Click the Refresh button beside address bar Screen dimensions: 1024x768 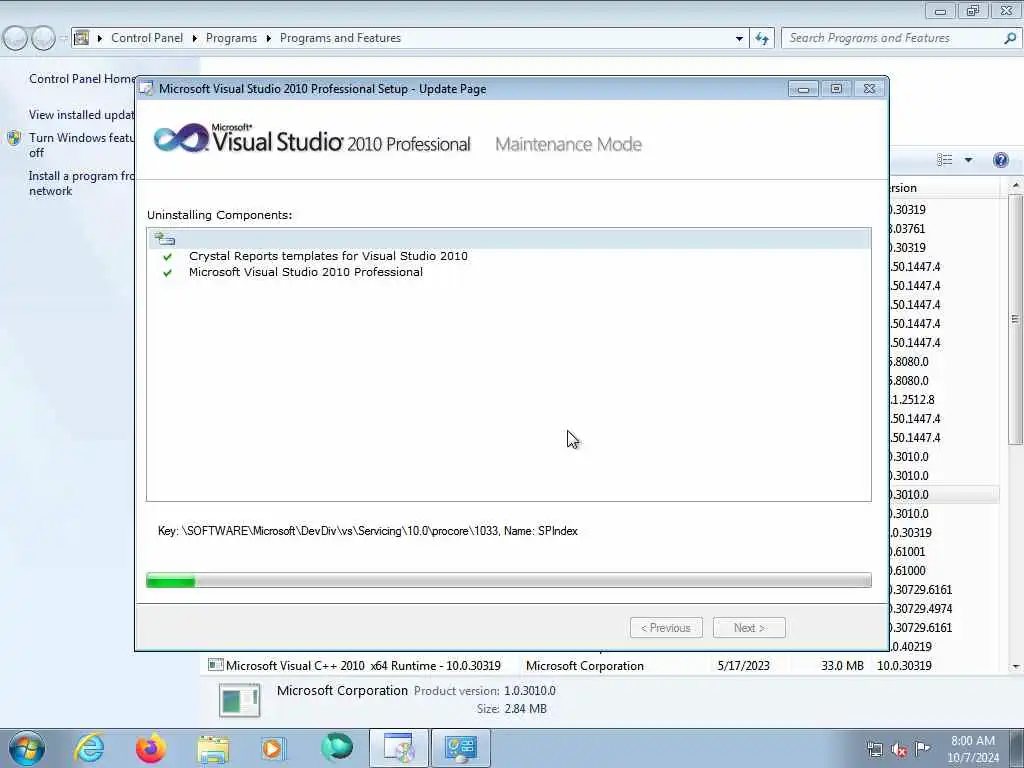[x=762, y=39]
